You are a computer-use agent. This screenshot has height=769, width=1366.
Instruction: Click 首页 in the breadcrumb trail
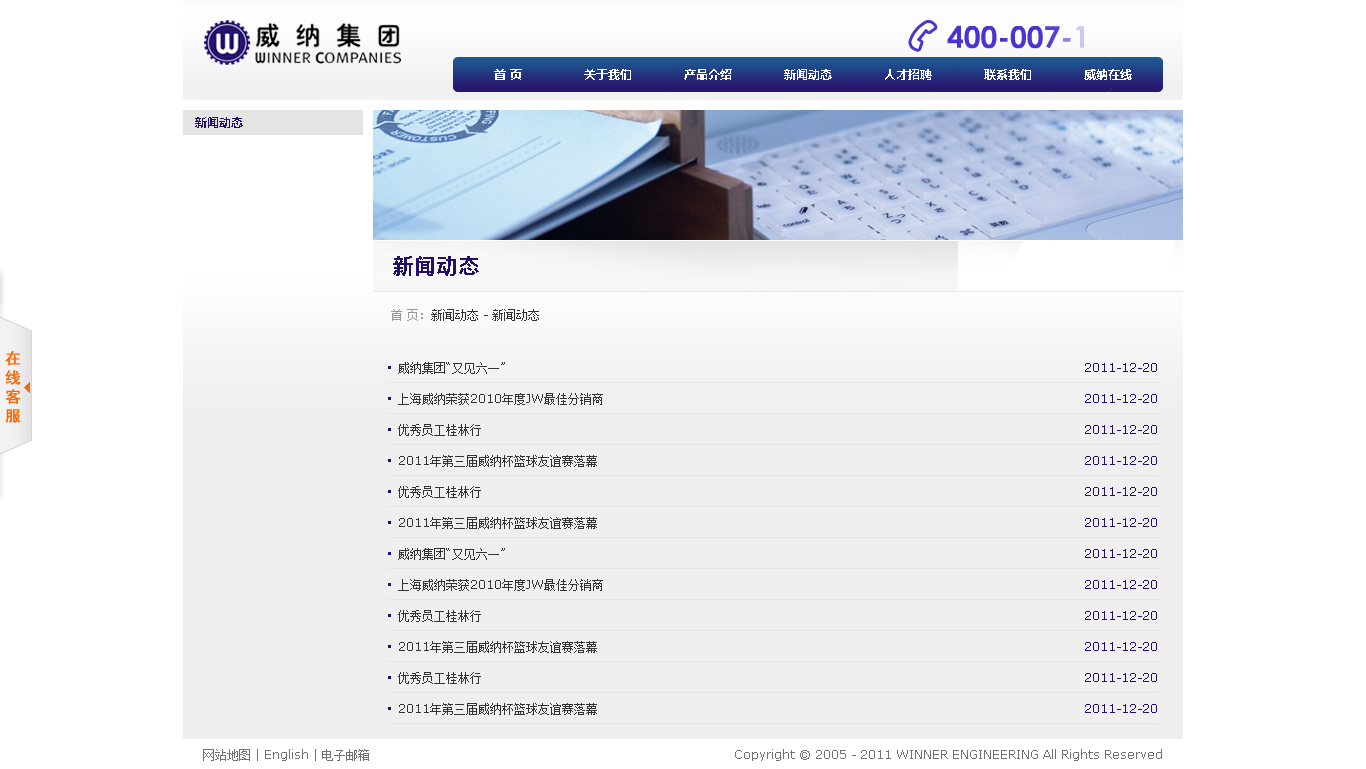pyautogui.click(x=405, y=316)
